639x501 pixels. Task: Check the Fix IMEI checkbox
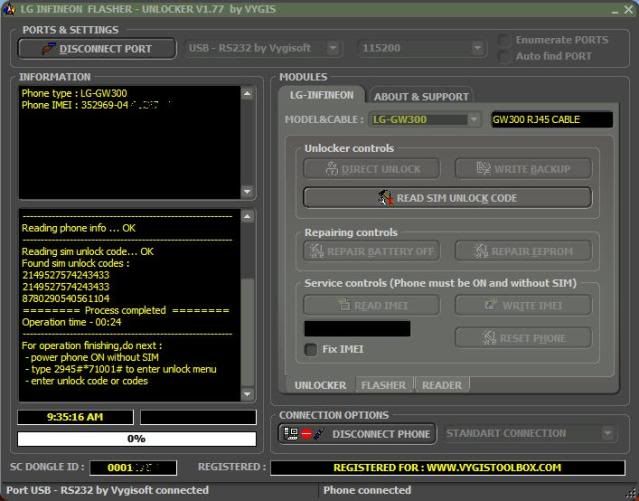(311, 349)
